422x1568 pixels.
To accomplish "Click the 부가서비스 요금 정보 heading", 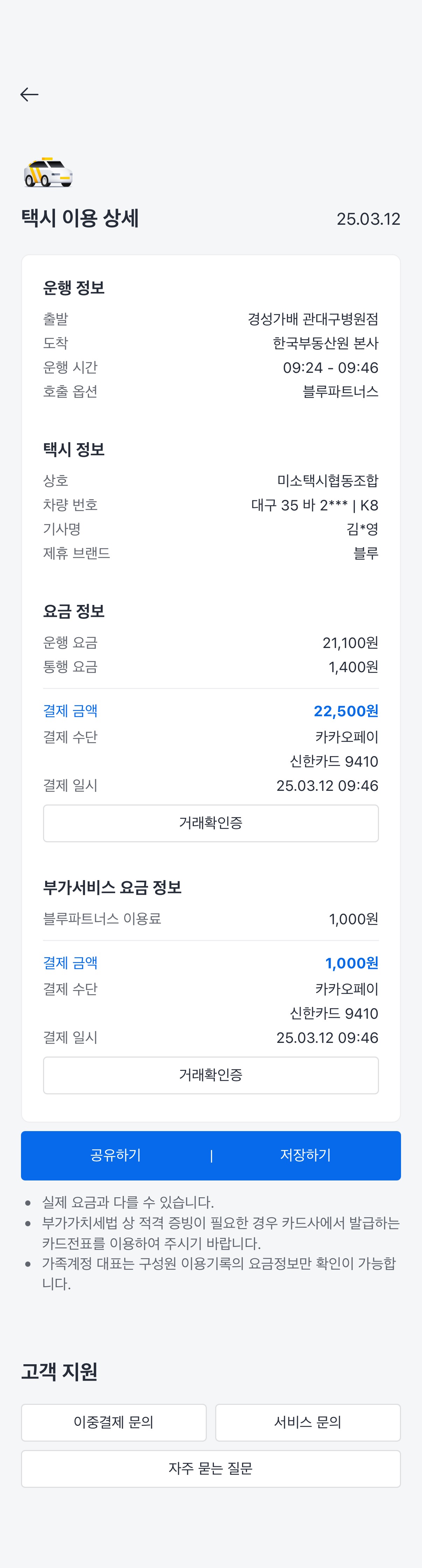I will tap(112, 887).
